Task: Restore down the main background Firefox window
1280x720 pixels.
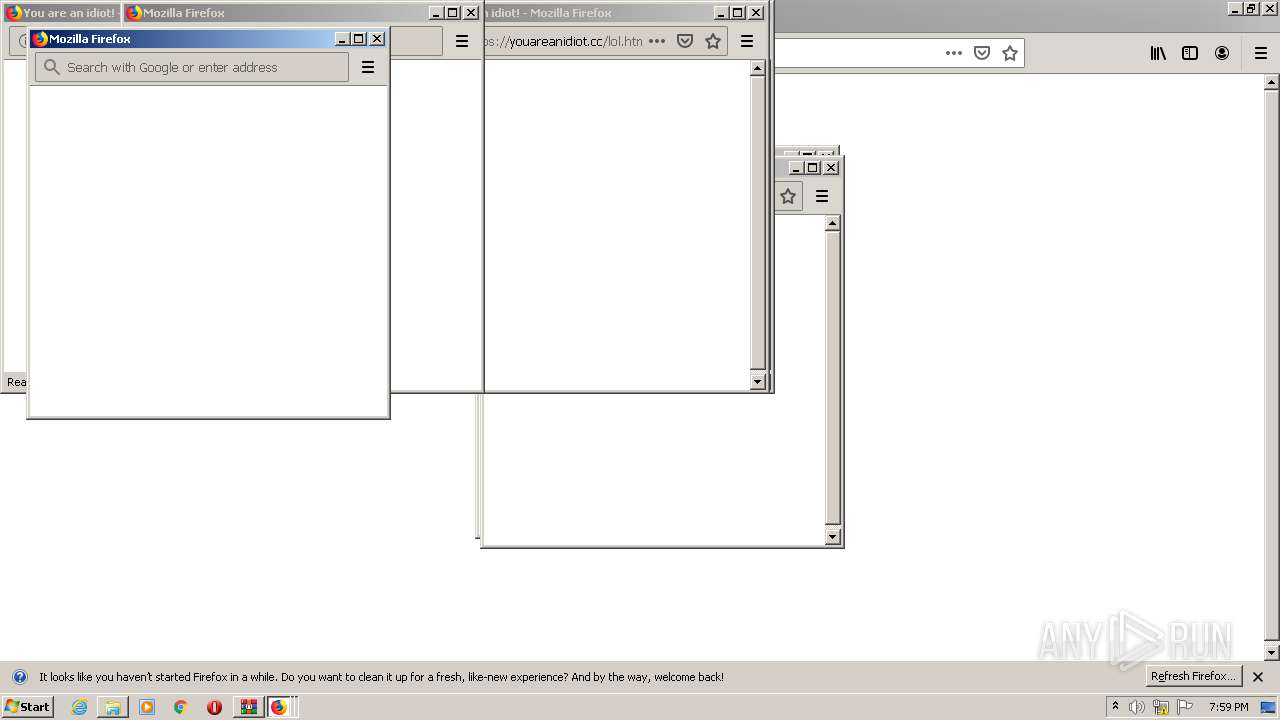Action: click(x=1251, y=8)
